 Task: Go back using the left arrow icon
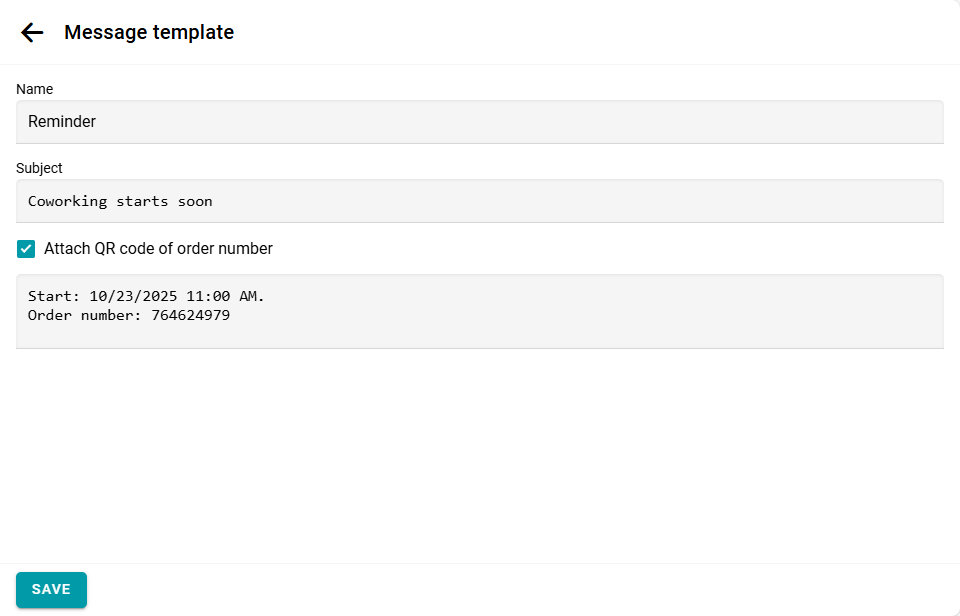pyautogui.click(x=32, y=33)
